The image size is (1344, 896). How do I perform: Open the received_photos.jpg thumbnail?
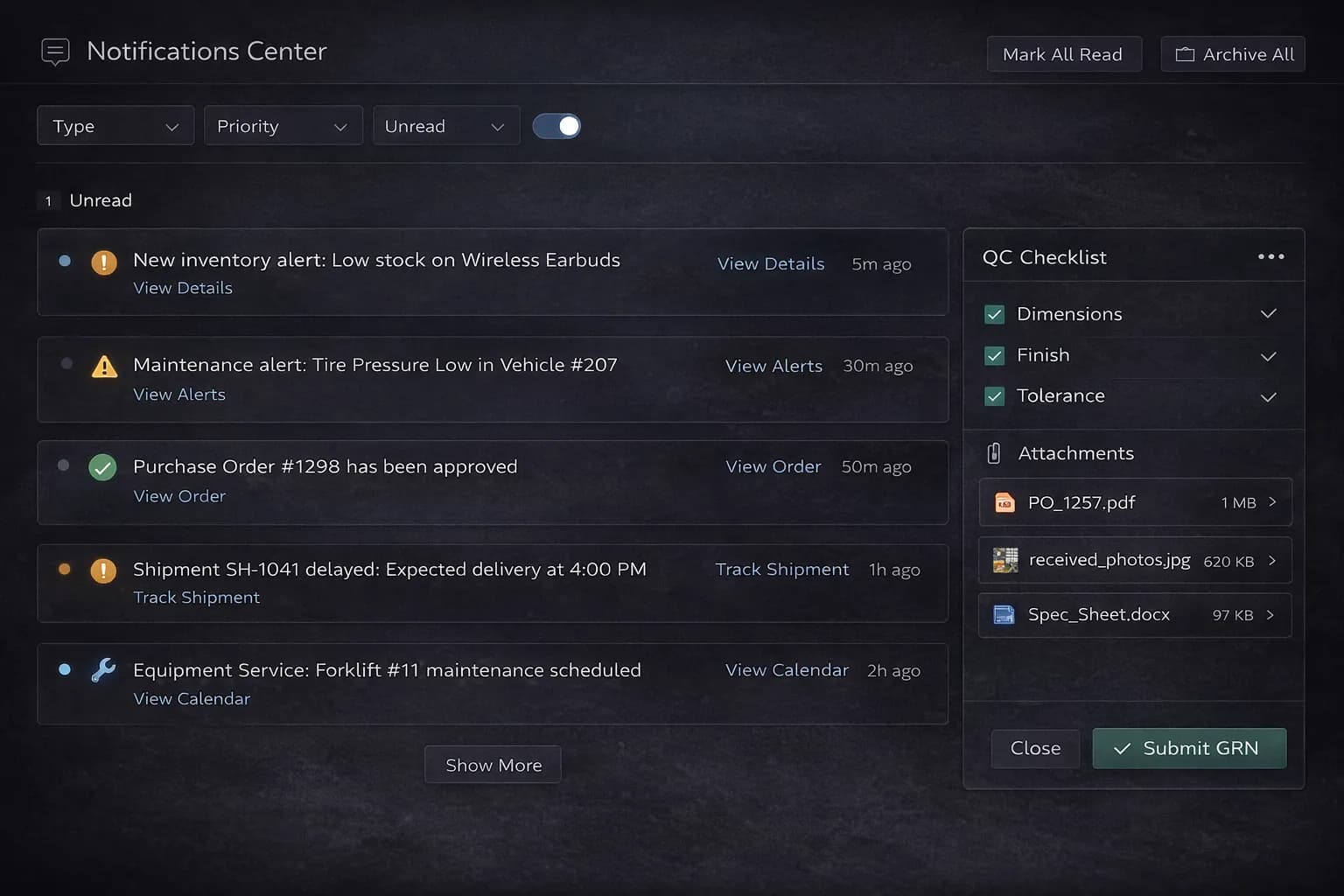pos(1005,560)
